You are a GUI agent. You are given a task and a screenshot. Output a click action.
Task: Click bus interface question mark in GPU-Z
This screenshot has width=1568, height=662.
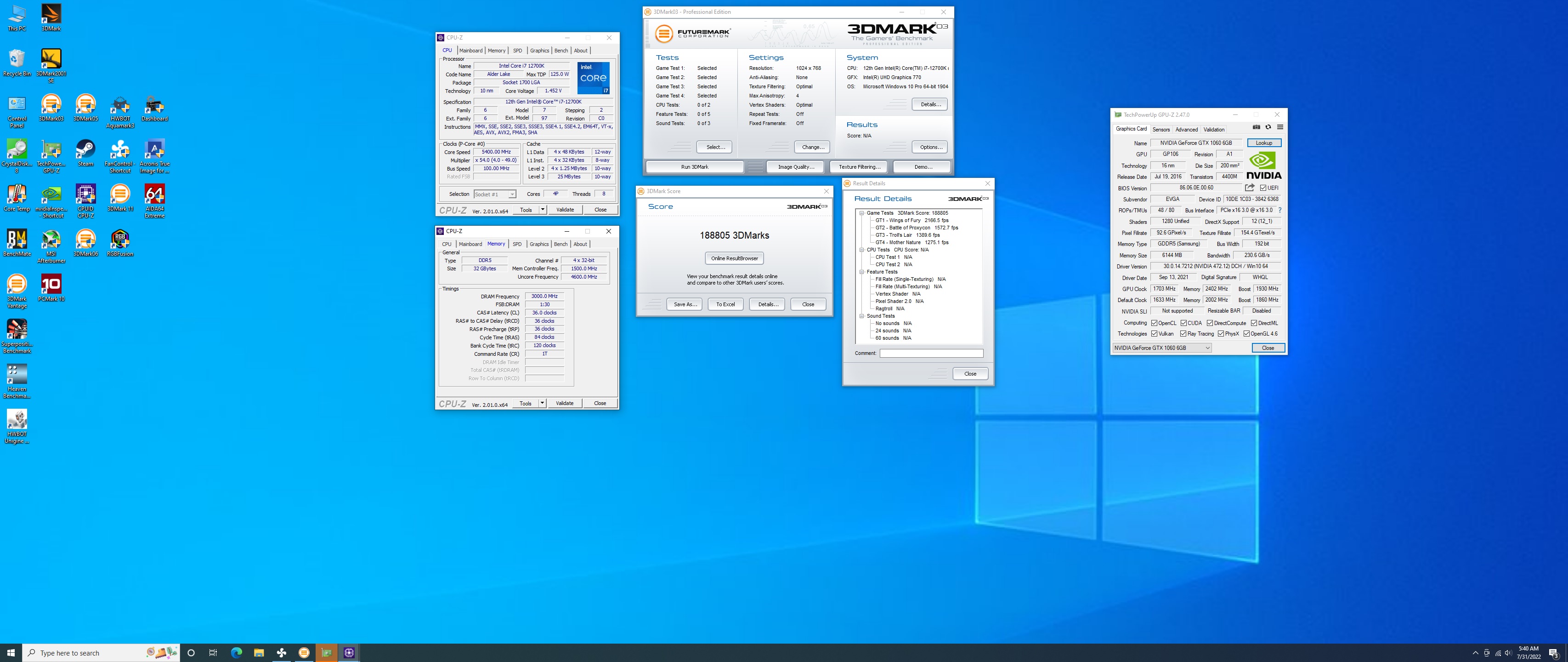1280,210
